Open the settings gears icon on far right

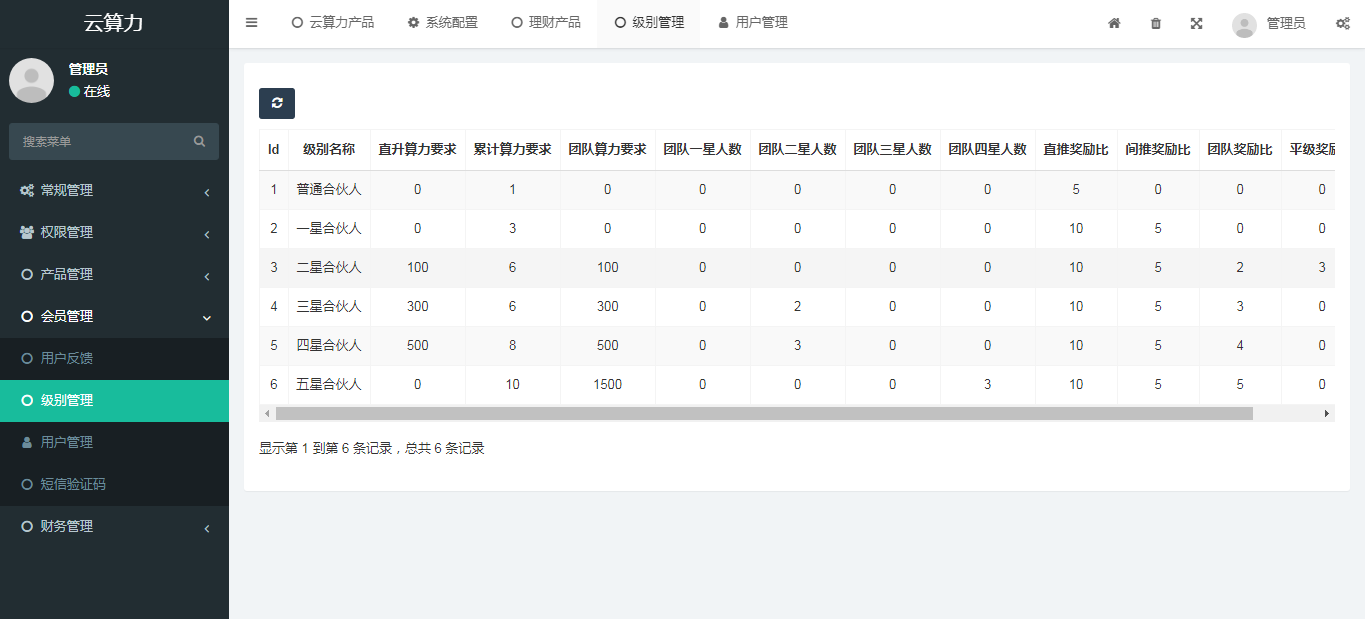click(1343, 23)
